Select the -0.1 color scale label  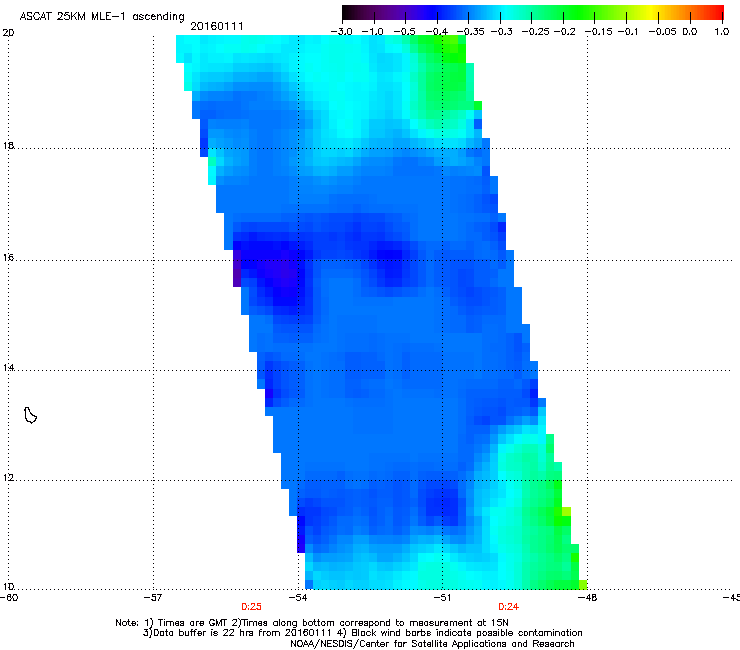[628, 32]
